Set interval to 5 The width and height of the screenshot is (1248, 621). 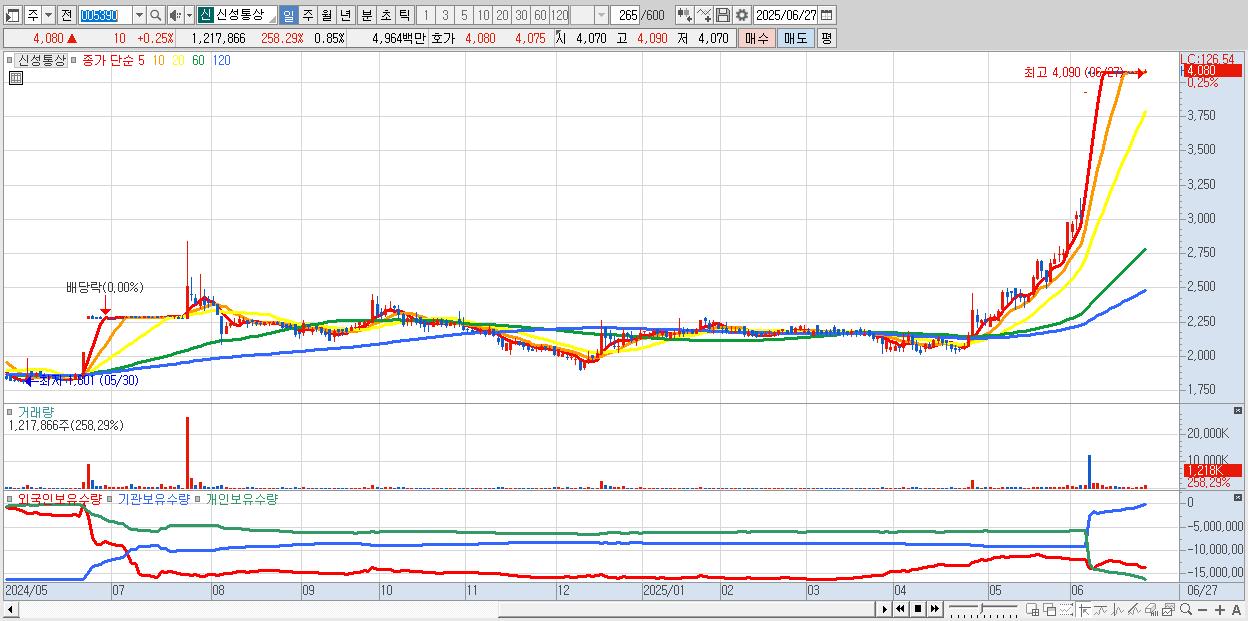tap(464, 15)
